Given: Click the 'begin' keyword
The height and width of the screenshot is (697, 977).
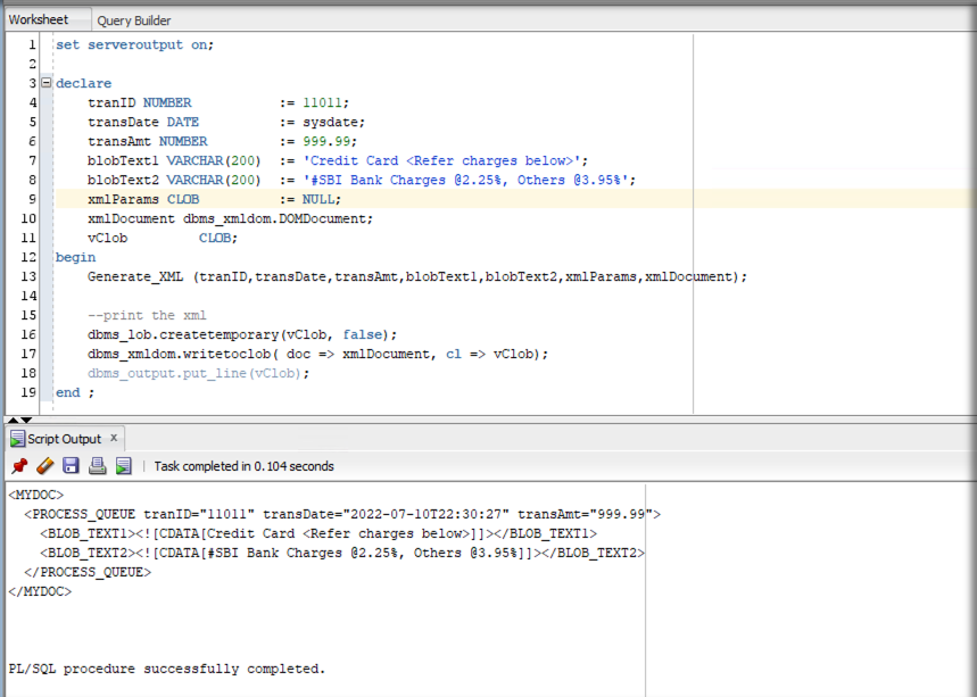Looking at the screenshot, I should point(75,257).
